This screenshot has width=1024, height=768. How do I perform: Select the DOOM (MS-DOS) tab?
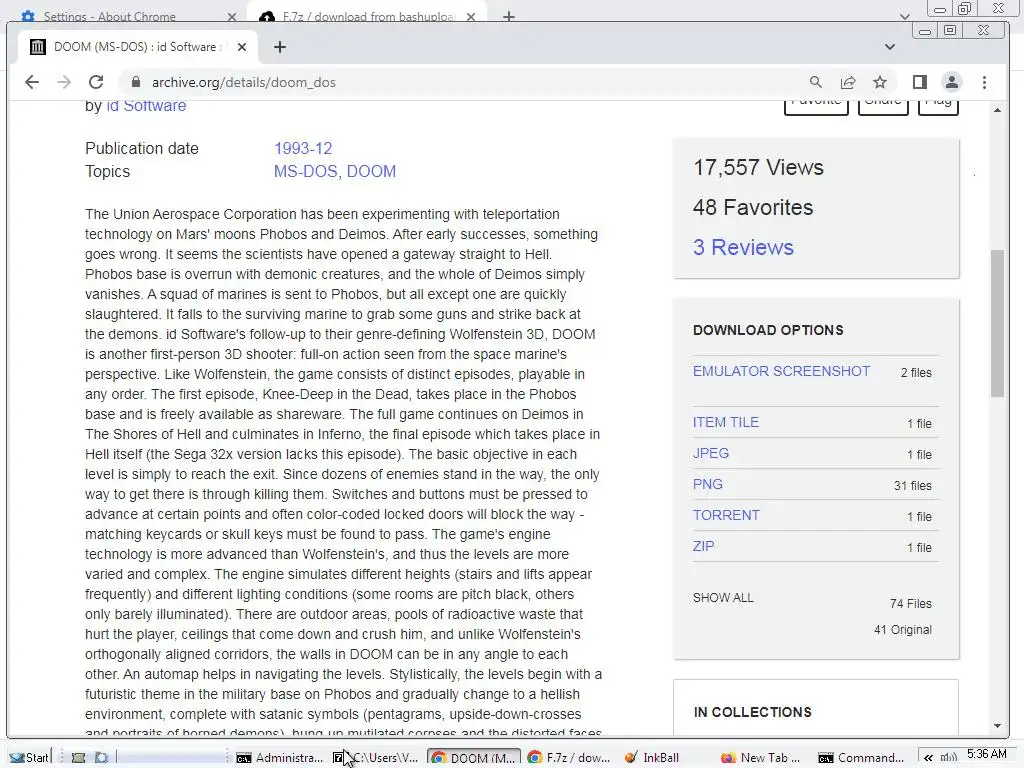pos(137,47)
